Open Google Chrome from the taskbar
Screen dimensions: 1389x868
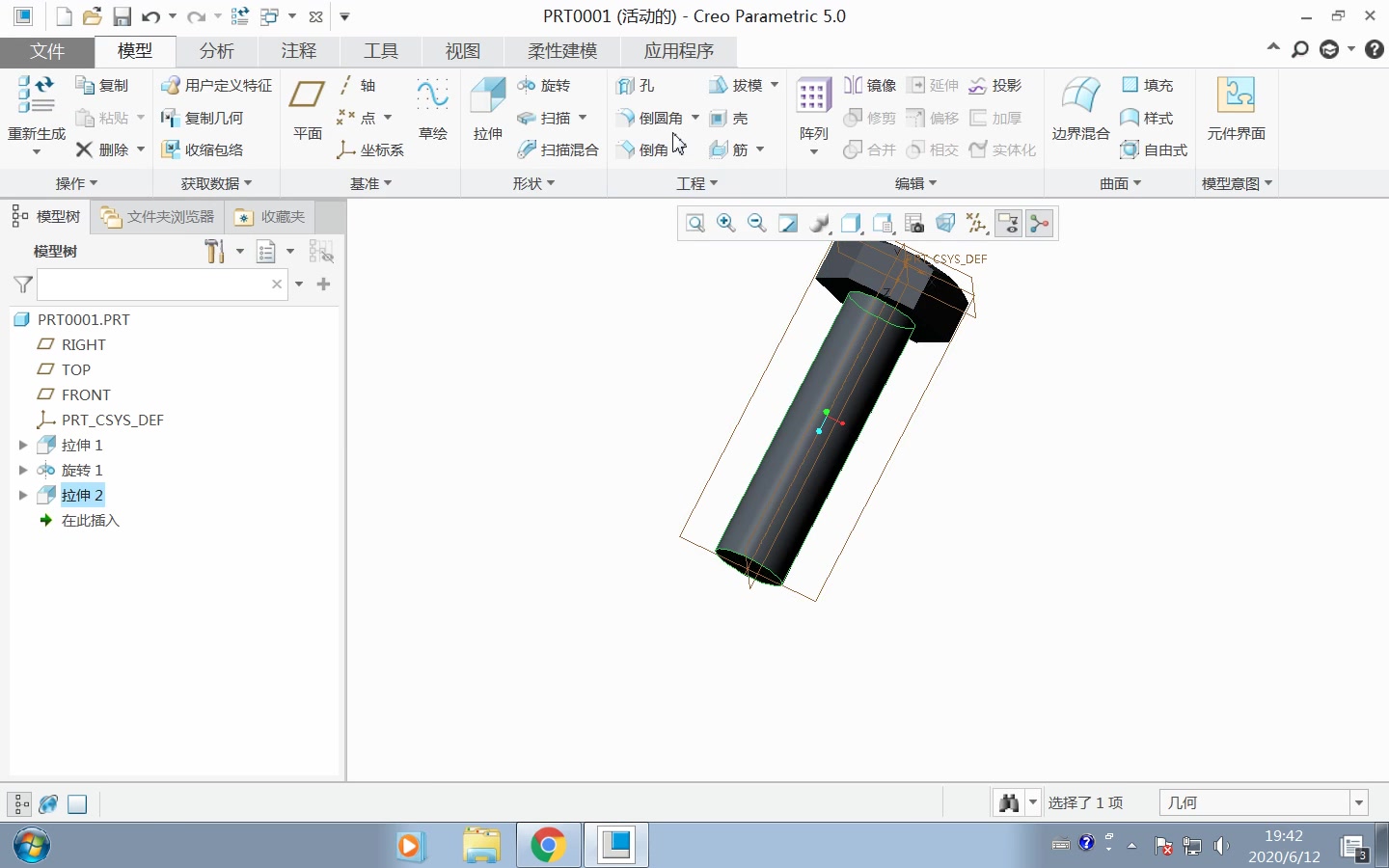tap(548, 845)
